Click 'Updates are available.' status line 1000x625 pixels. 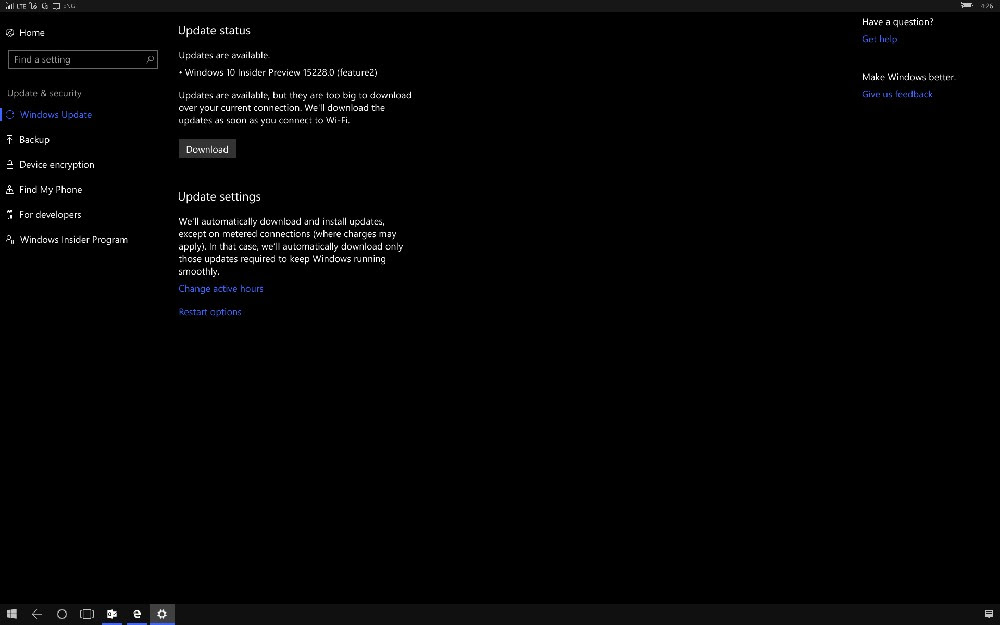(x=224, y=55)
